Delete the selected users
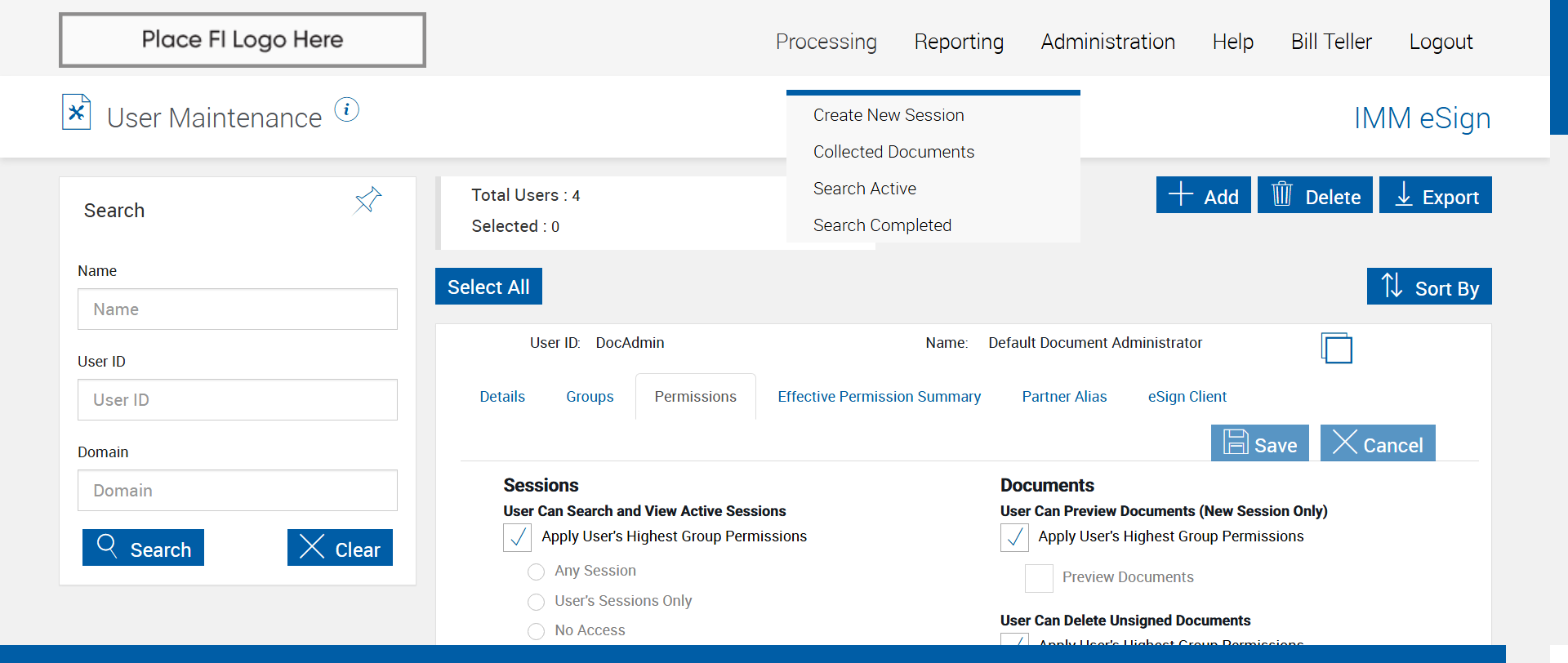 pyautogui.click(x=1315, y=196)
